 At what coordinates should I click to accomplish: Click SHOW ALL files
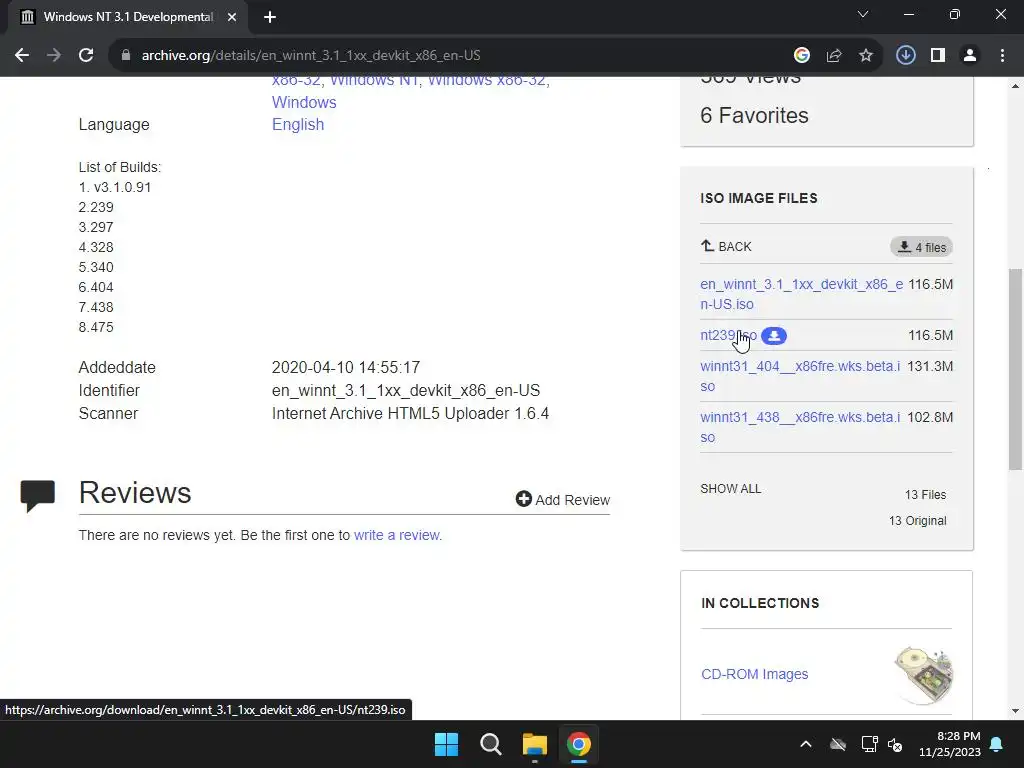pos(731,488)
